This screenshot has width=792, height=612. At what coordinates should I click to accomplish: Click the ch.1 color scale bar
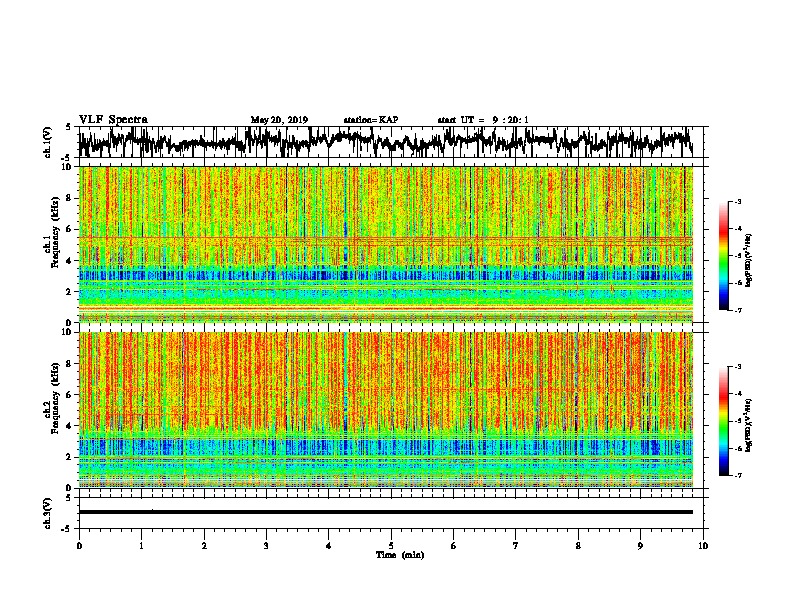tap(723, 256)
